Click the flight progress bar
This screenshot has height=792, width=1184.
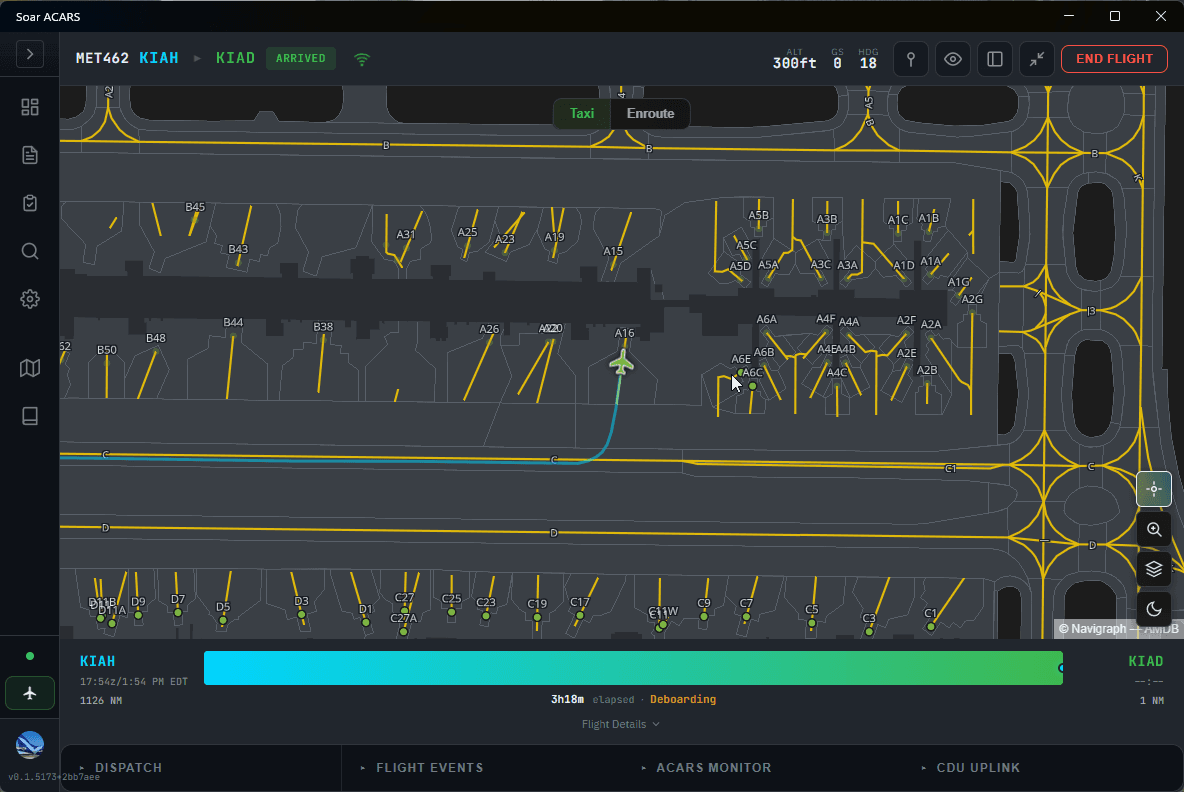(633, 668)
